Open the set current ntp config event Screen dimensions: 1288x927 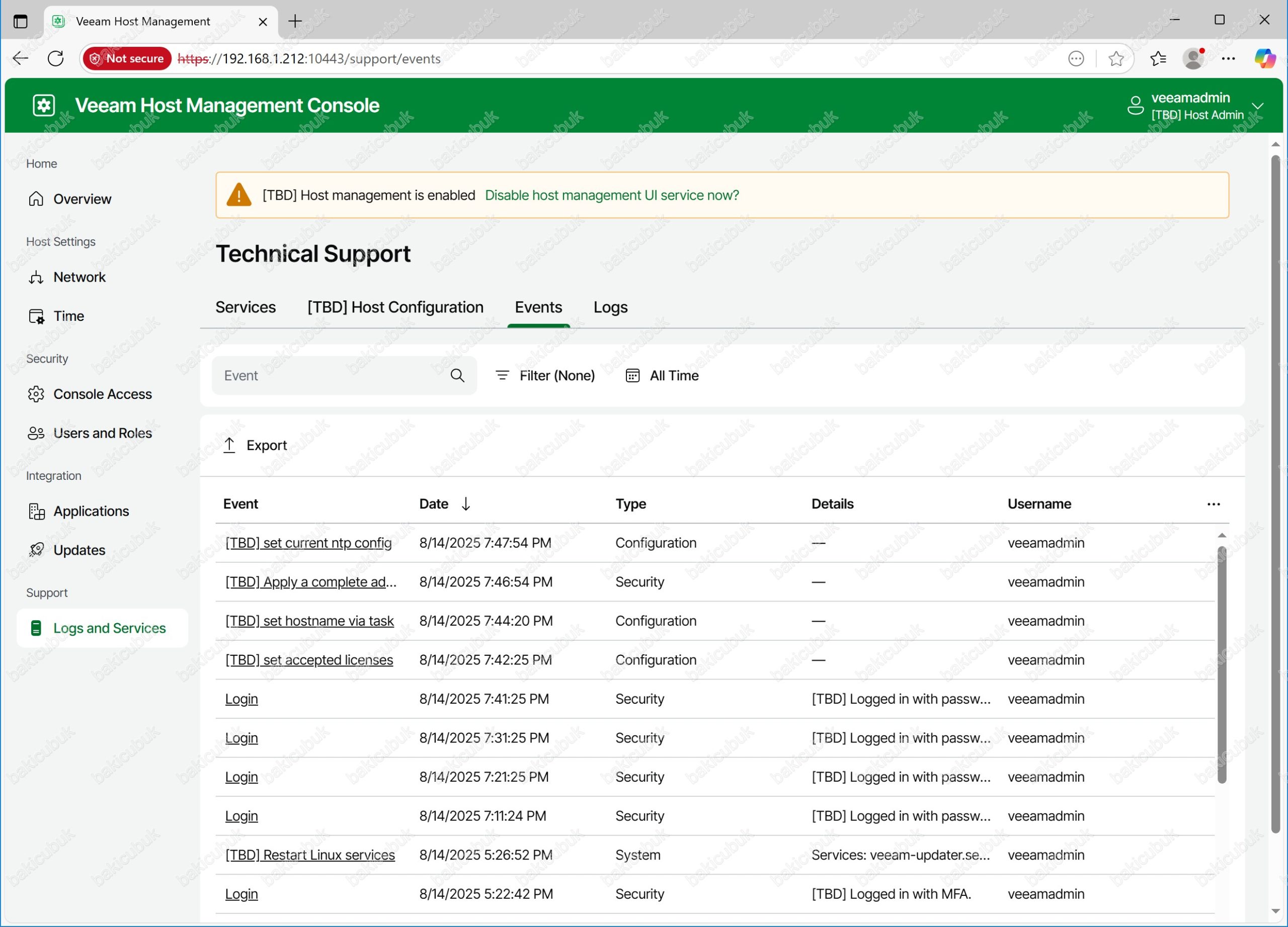click(x=308, y=543)
